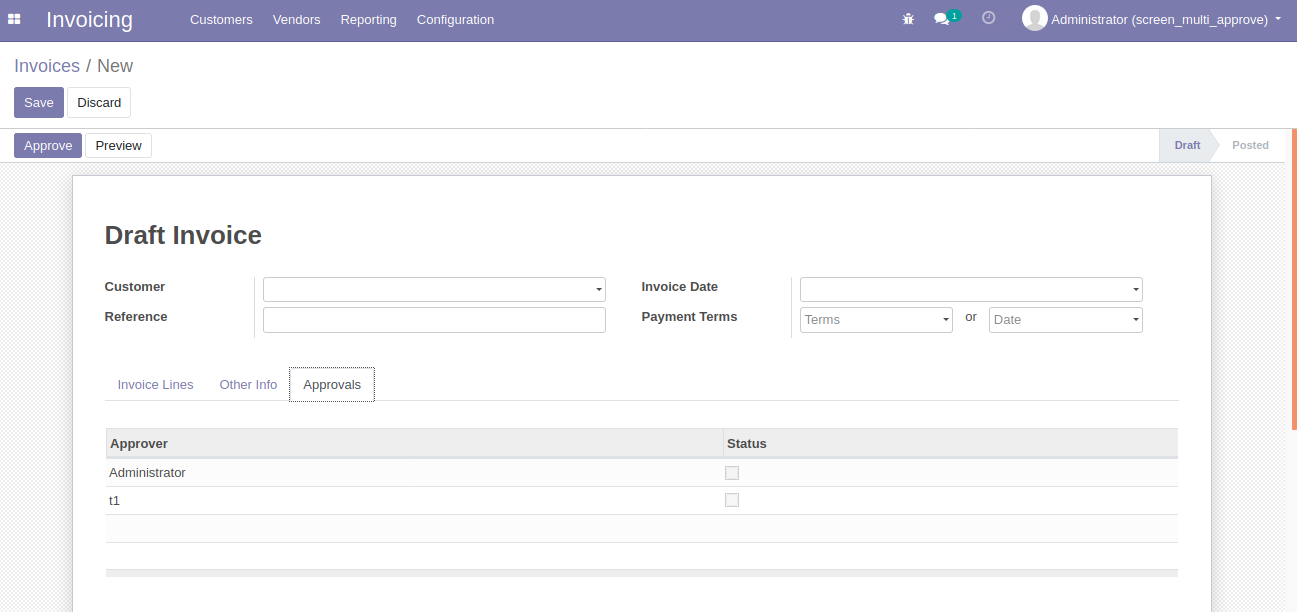Image resolution: width=1297 pixels, height=612 pixels.
Task: Select the Administrator approver row text
Action: click(147, 472)
